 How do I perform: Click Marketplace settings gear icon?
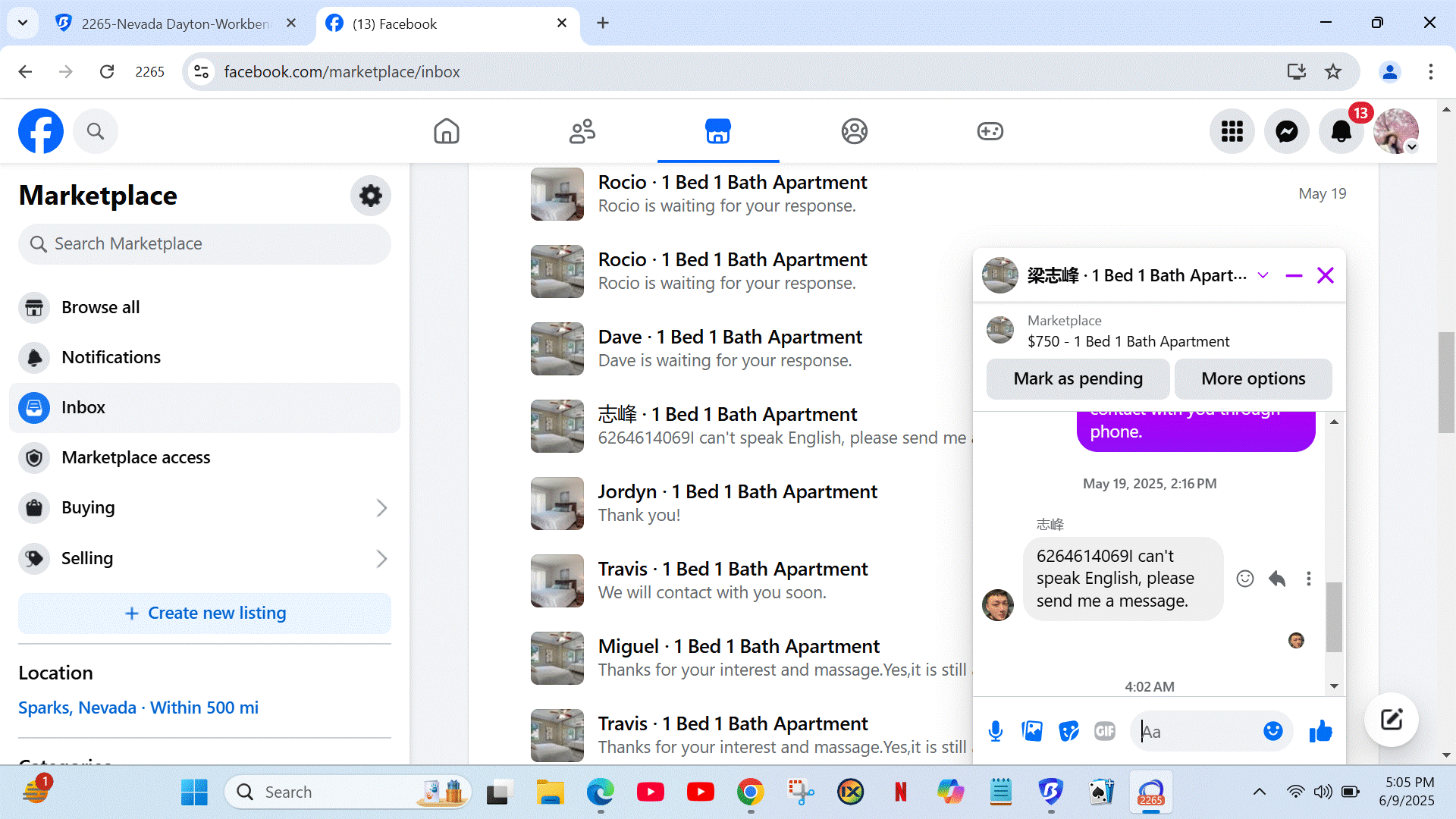coord(370,196)
